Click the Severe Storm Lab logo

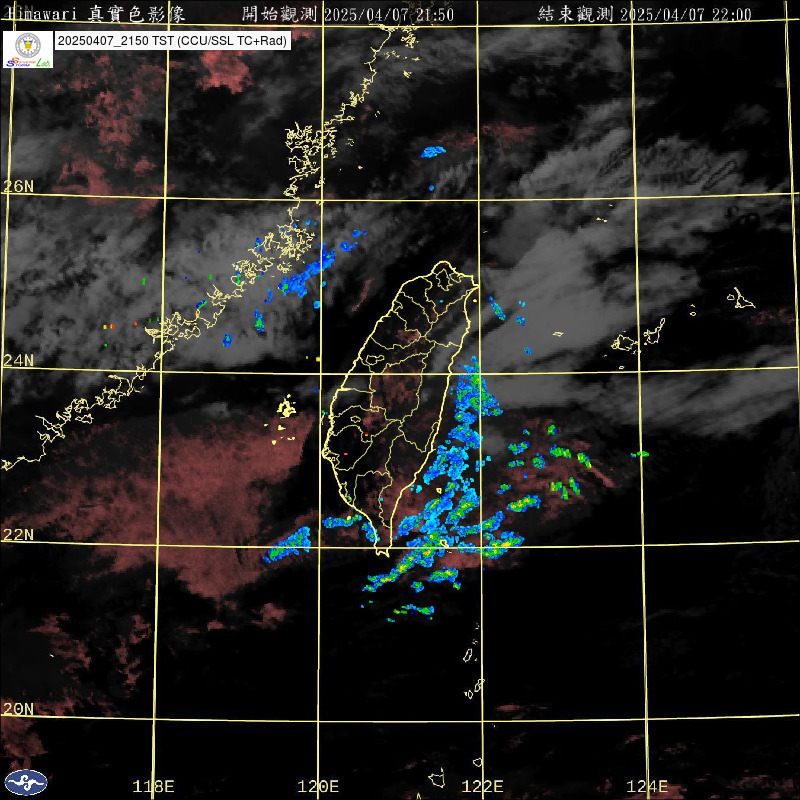tap(28, 50)
